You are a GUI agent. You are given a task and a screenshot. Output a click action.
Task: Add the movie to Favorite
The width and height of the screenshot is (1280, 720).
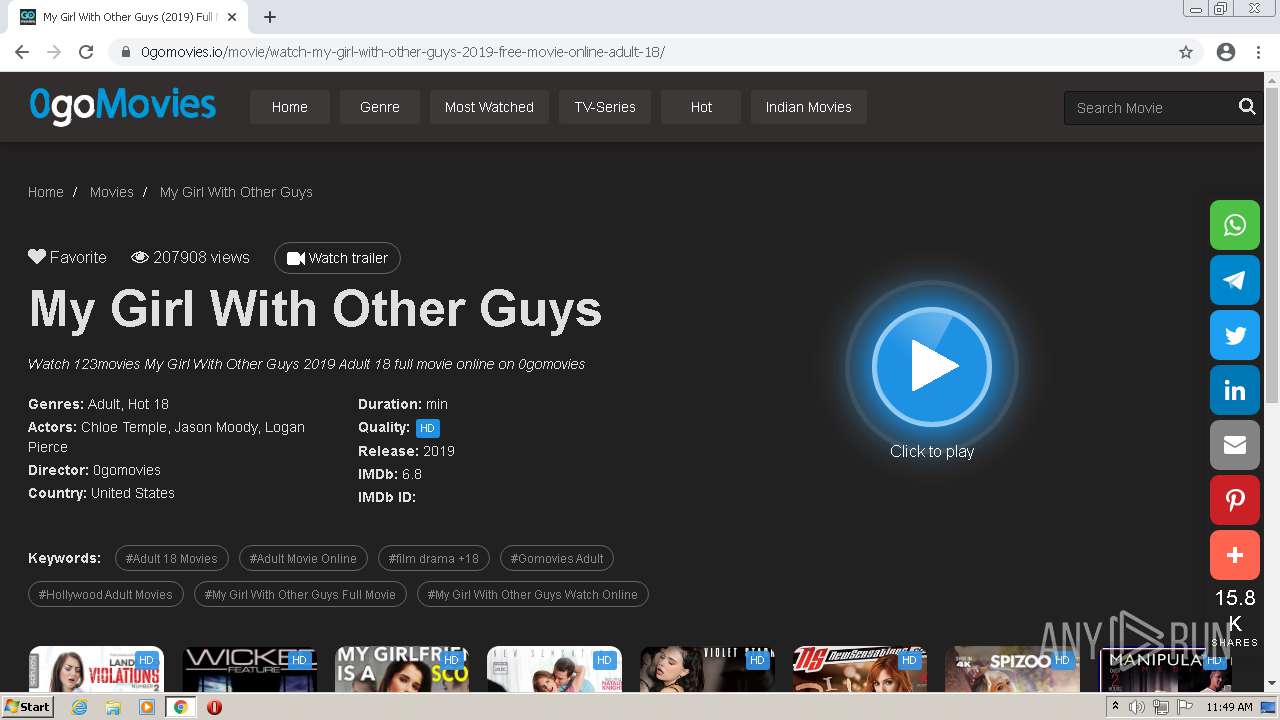point(67,257)
